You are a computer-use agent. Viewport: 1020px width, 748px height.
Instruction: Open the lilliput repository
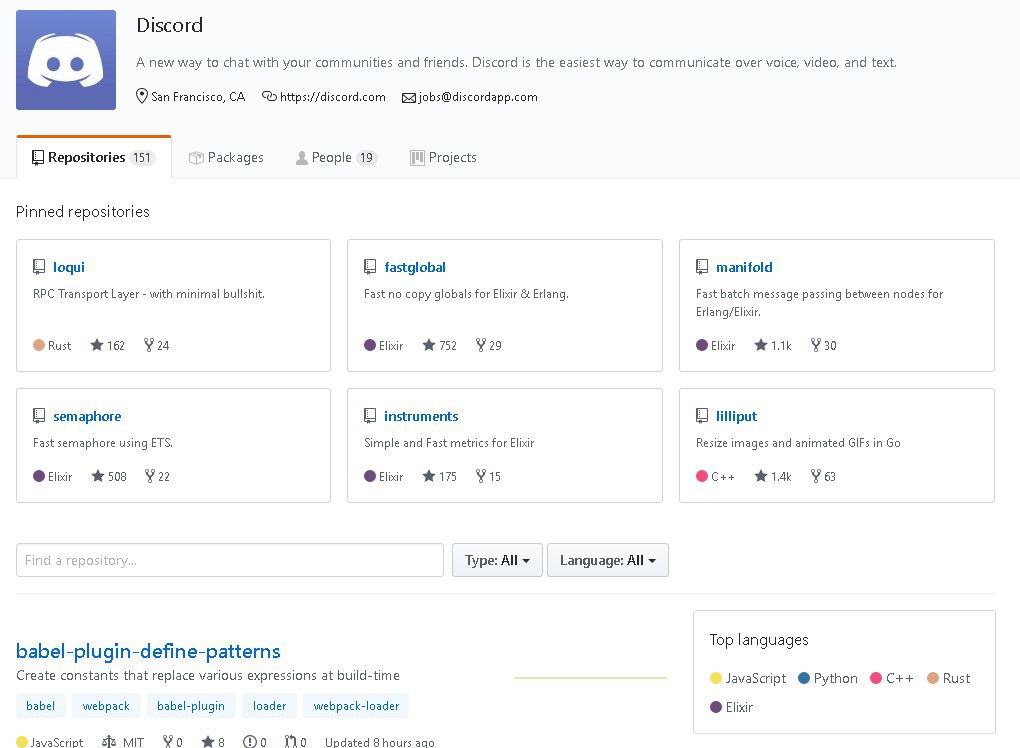coord(736,416)
